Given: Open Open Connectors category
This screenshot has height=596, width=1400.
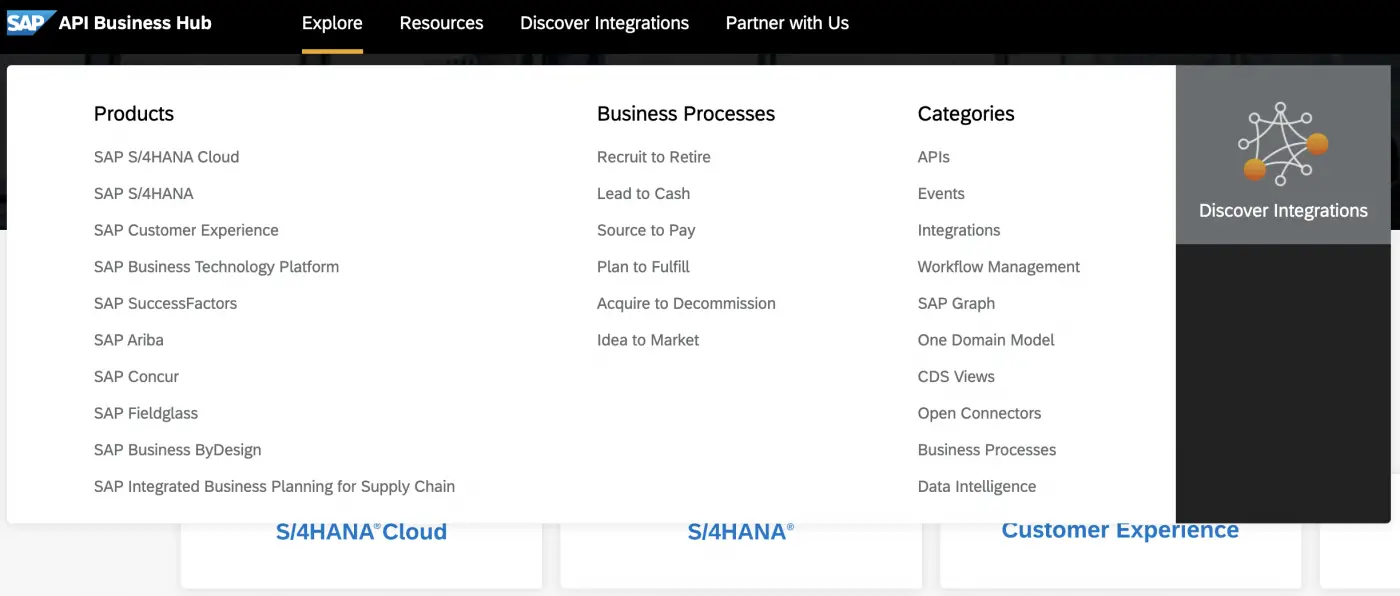Looking at the screenshot, I should [979, 414].
